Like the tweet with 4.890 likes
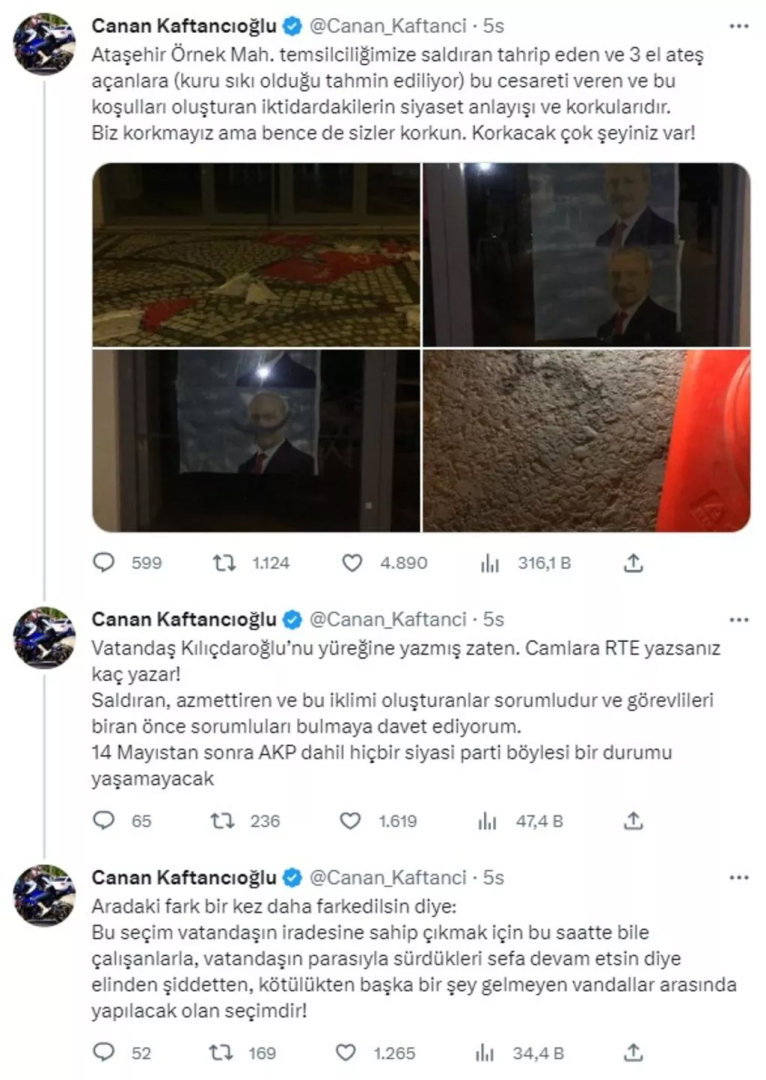766x1080 pixels. click(352, 563)
